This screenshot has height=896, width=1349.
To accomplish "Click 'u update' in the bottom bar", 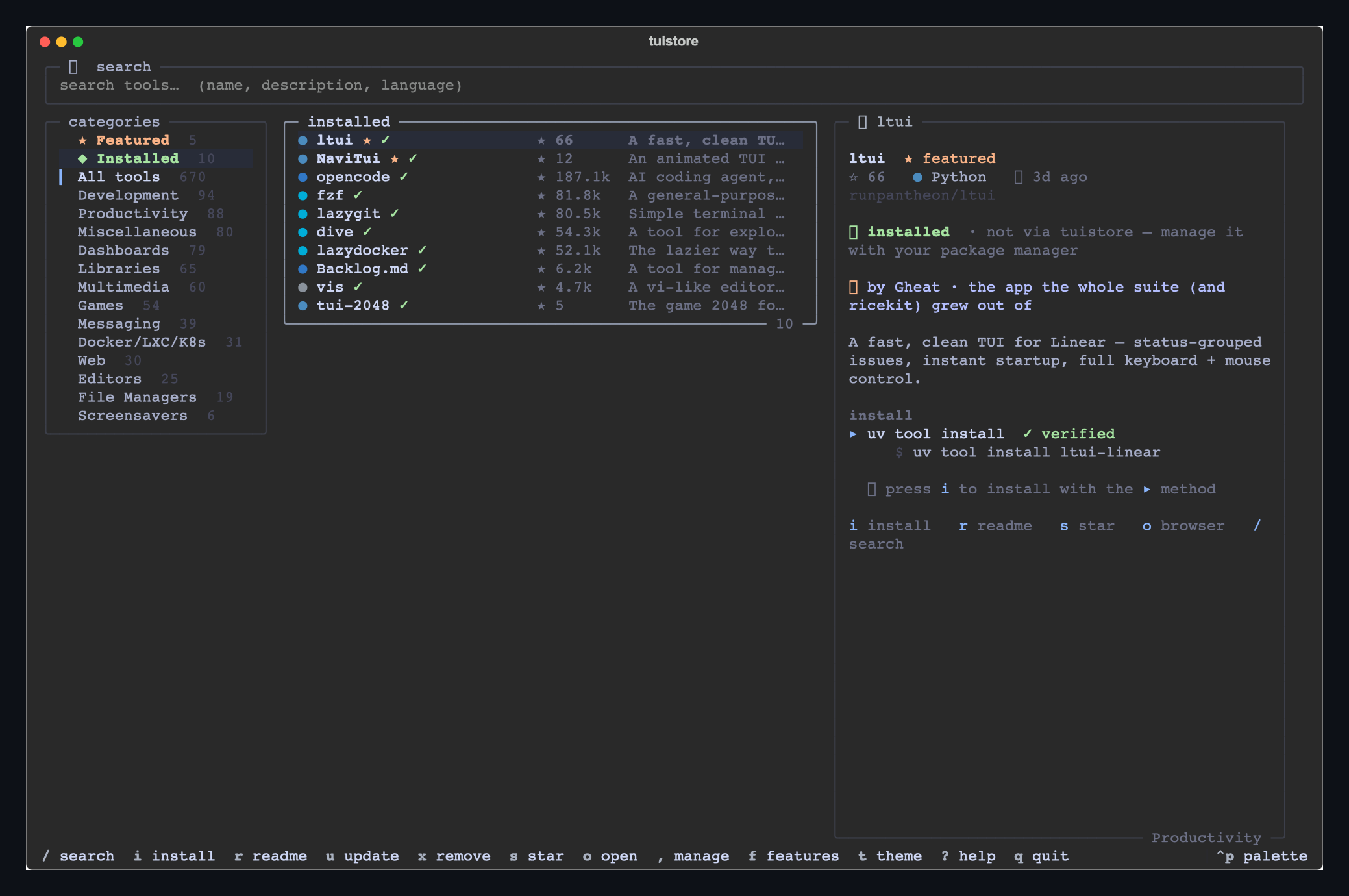I will point(362,856).
